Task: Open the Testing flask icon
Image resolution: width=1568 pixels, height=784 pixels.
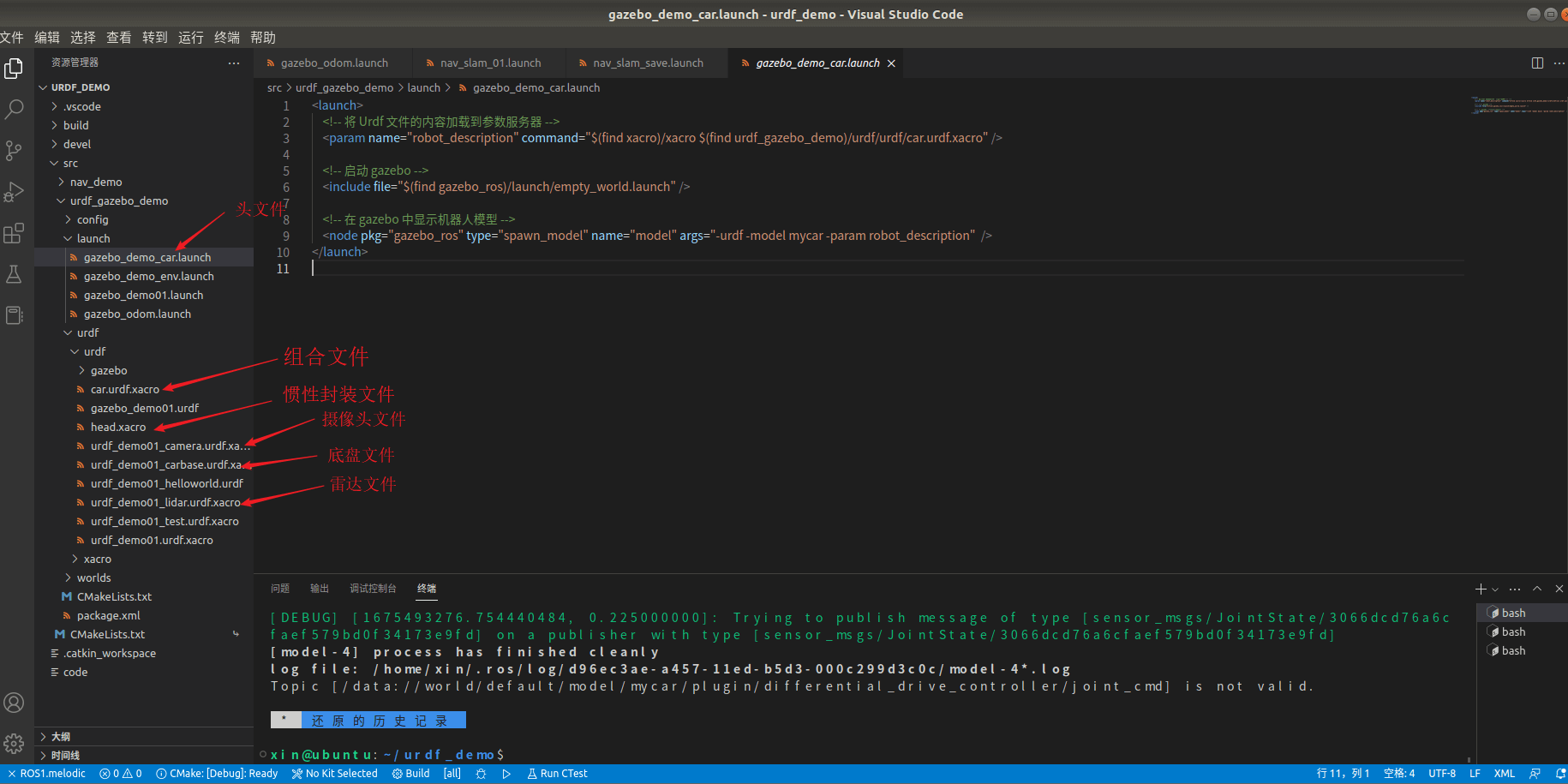Action: [x=14, y=274]
